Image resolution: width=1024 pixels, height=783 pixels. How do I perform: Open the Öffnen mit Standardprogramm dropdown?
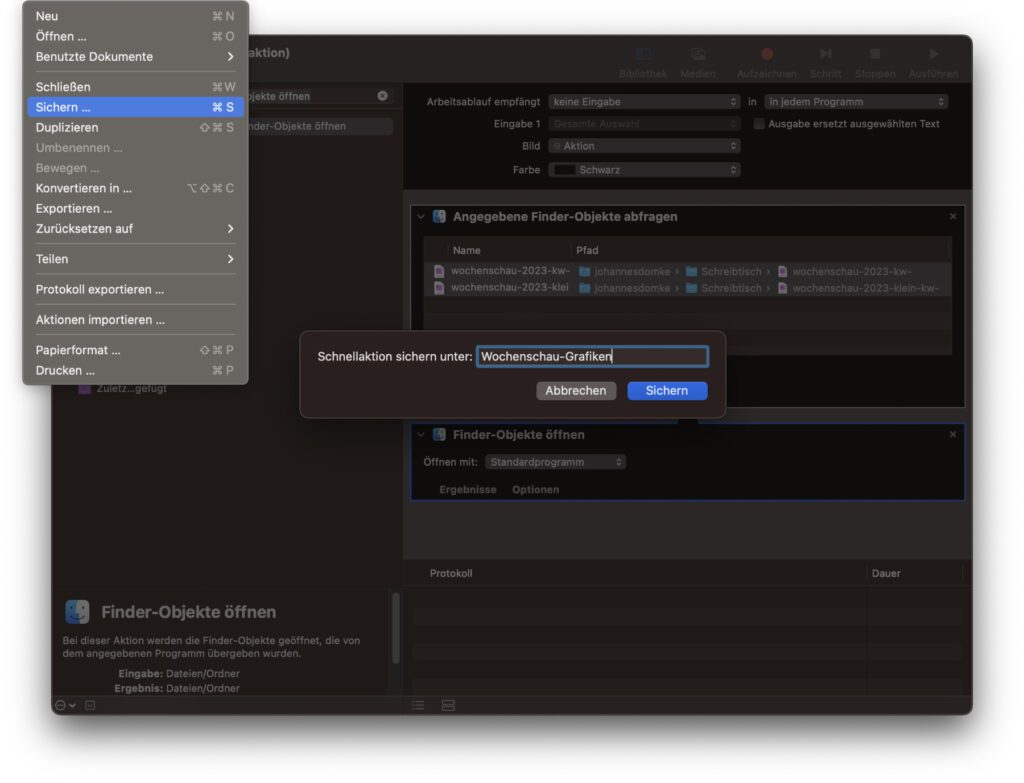click(x=556, y=462)
